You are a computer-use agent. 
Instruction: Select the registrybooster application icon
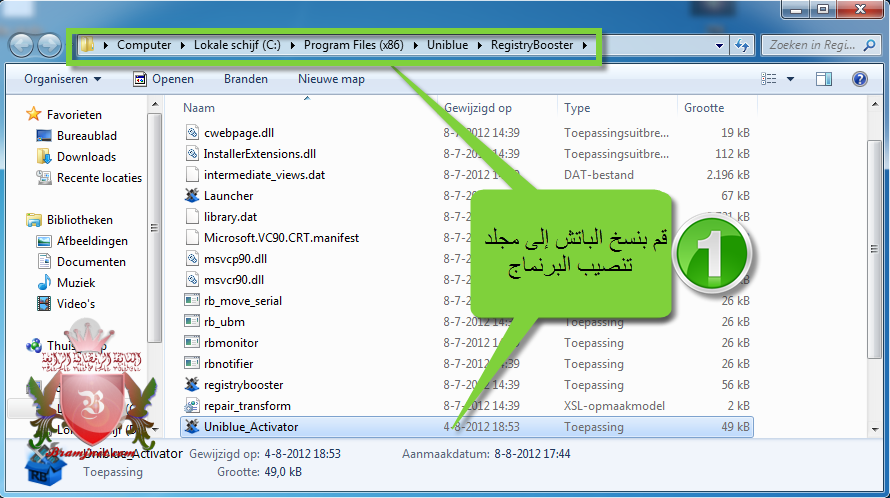[192, 385]
